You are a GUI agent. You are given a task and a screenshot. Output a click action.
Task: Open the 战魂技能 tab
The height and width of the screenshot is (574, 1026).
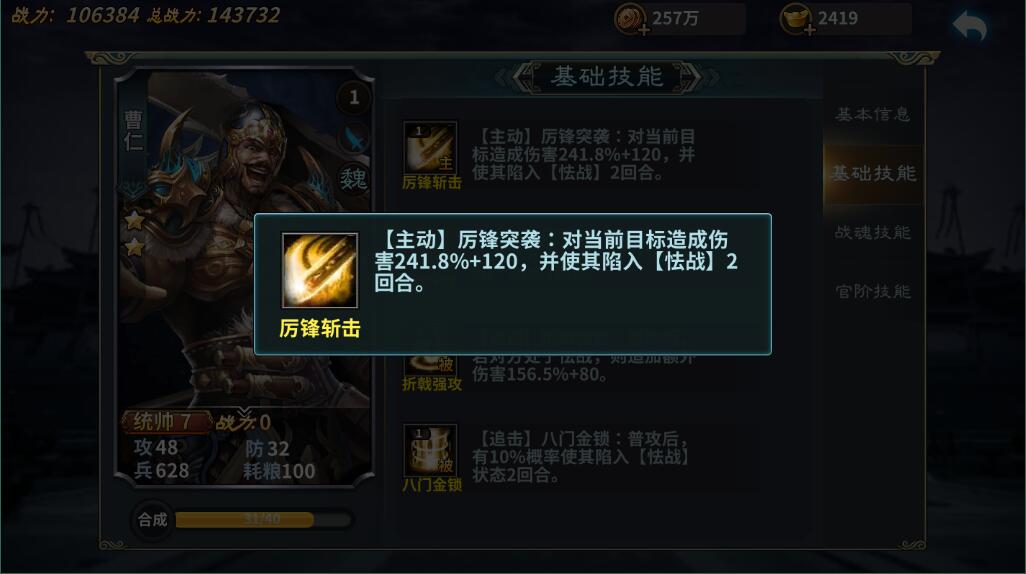coord(873,232)
